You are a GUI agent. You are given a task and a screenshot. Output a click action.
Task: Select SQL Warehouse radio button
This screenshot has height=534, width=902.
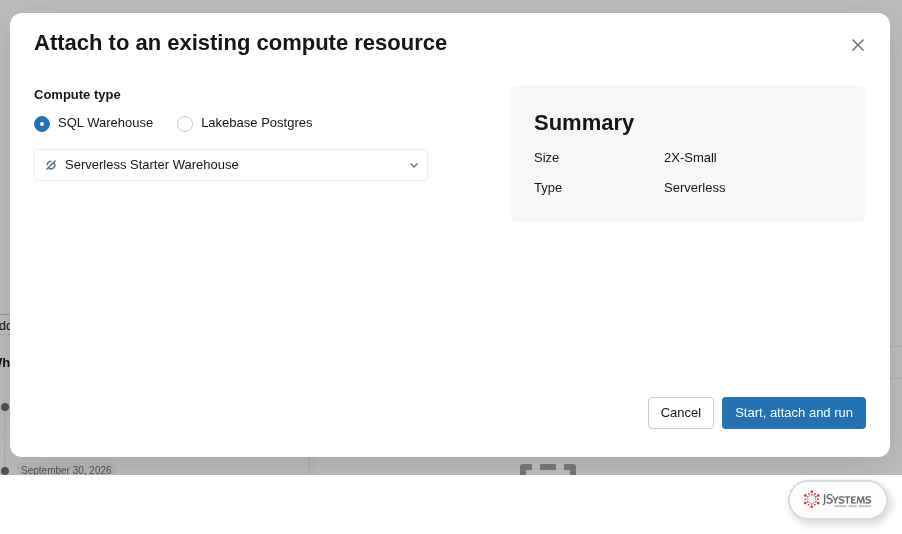[x=42, y=124]
